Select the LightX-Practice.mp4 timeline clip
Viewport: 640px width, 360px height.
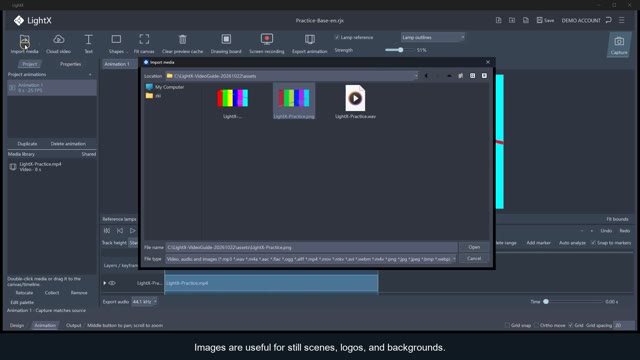tap(271, 283)
